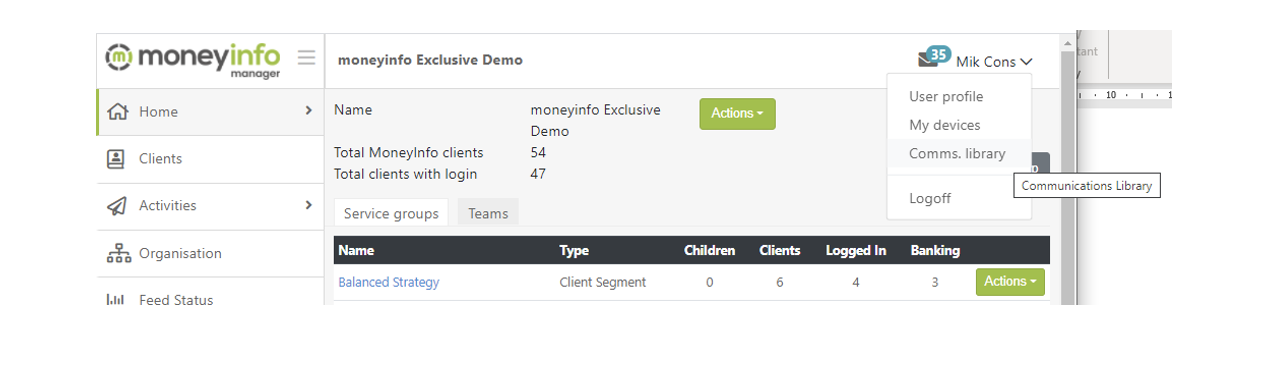Click the Type column header

(574, 250)
